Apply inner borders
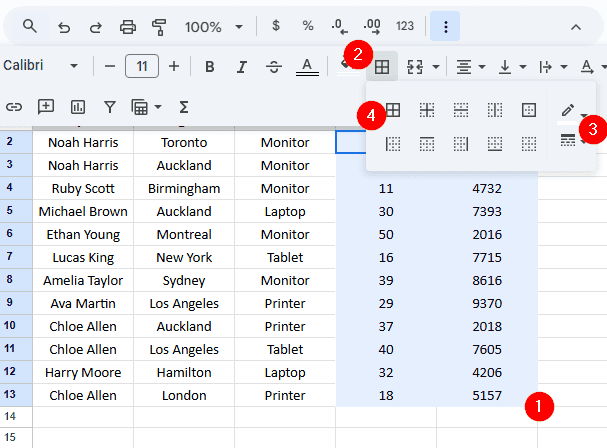 [427, 110]
